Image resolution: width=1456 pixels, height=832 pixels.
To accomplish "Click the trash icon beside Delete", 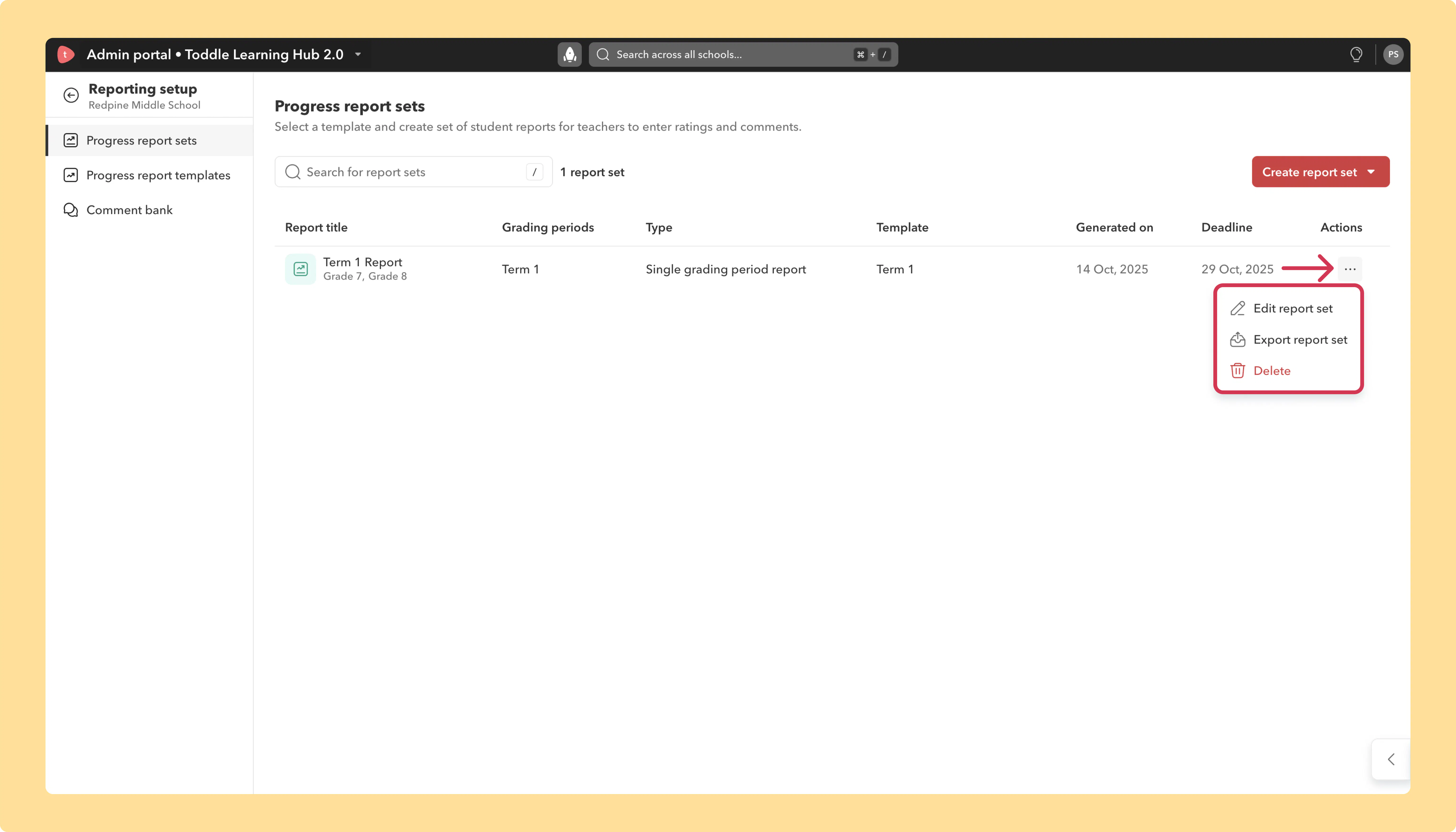I will point(1238,371).
